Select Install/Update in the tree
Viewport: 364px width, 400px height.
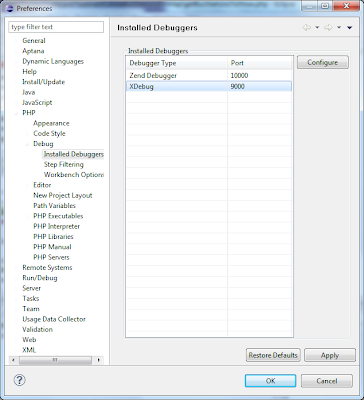tap(44, 82)
